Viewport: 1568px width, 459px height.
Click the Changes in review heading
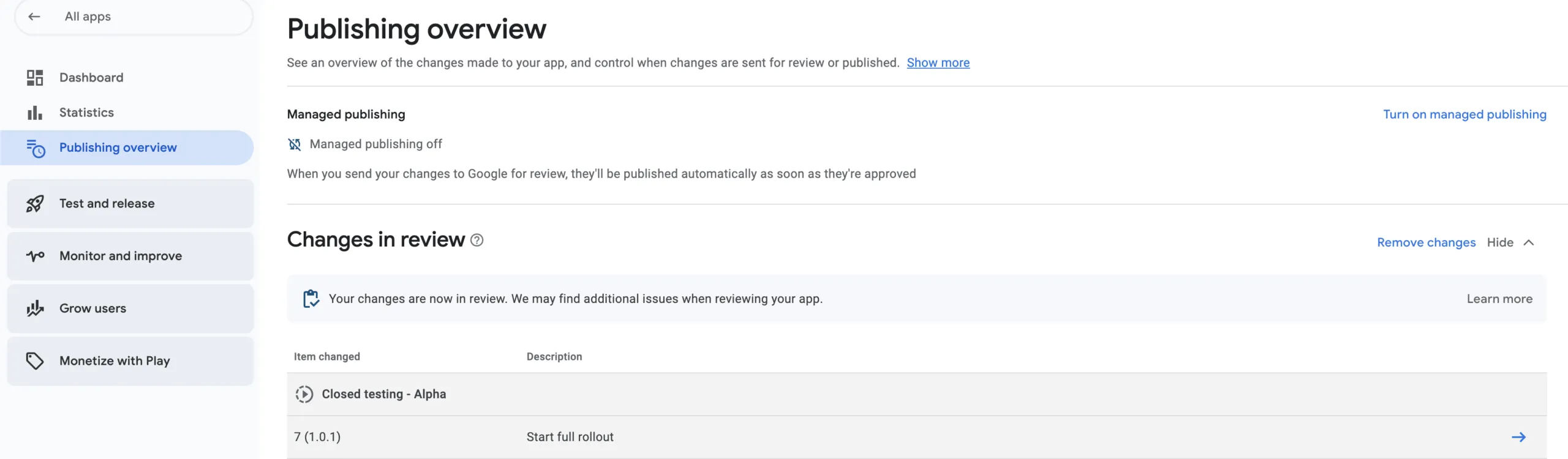tap(375, 239)
